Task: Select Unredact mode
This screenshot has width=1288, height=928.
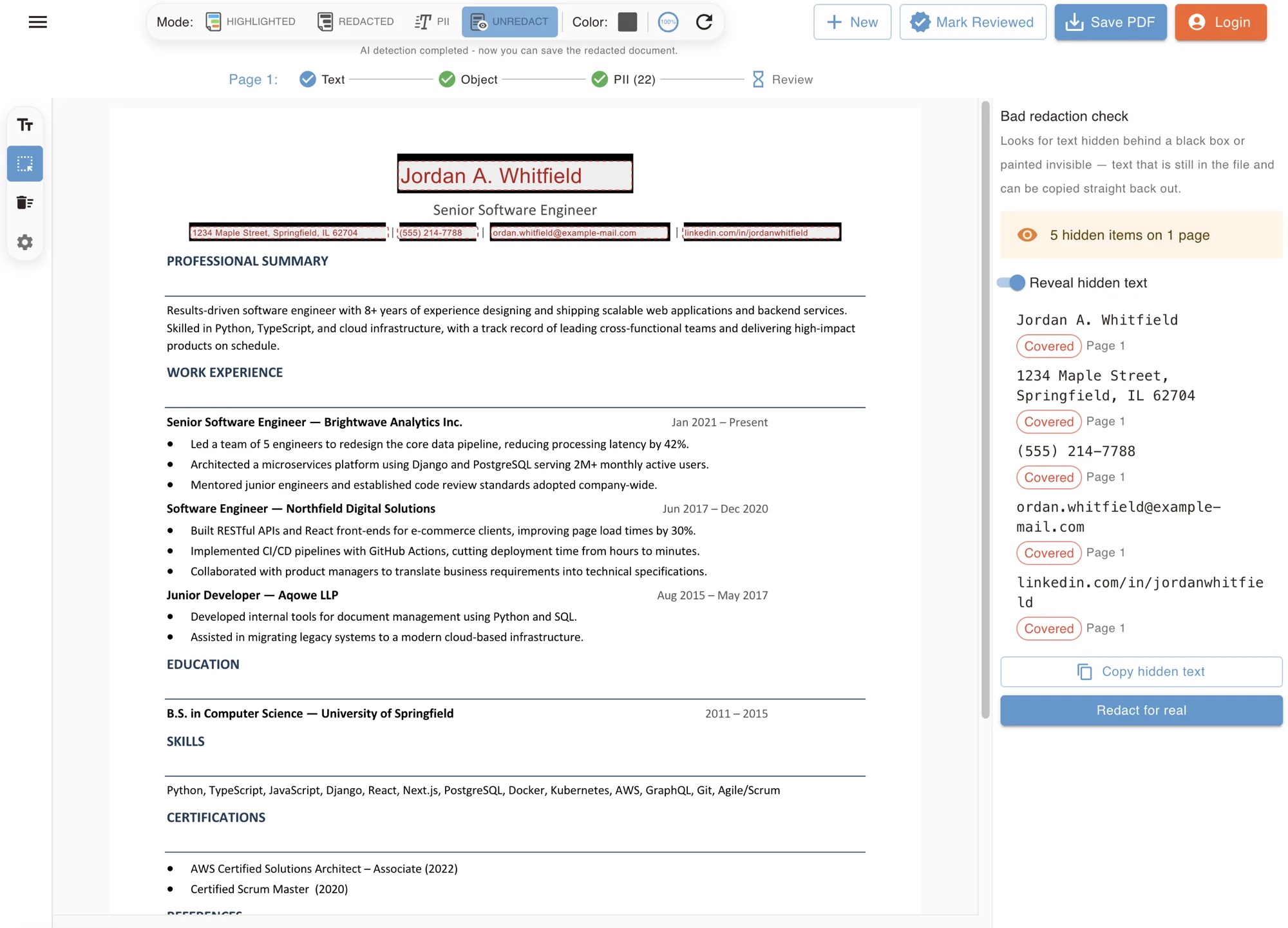Action: tap(509, 22)
